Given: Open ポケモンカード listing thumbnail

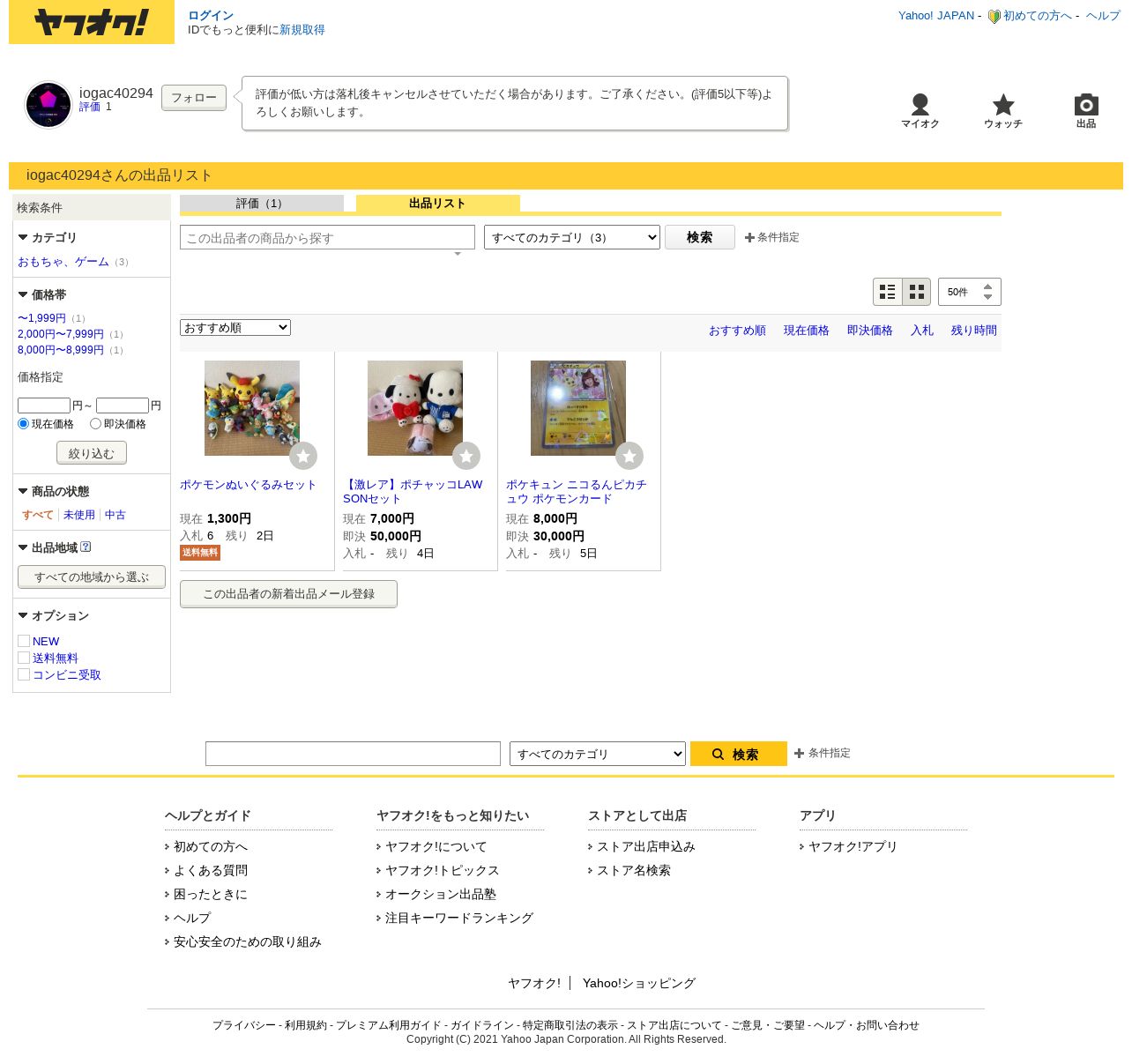Looking at the screenshot, I should 578,408.
